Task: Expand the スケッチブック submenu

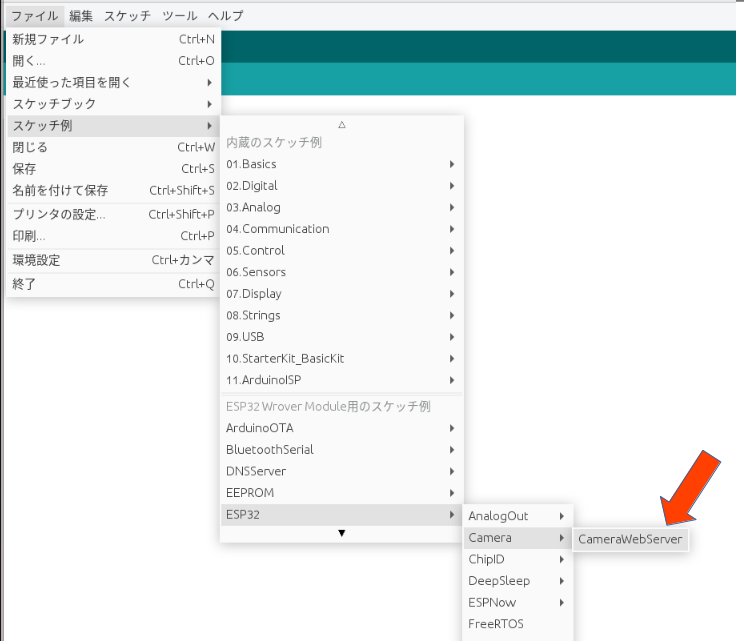Action: coord(113,104)
